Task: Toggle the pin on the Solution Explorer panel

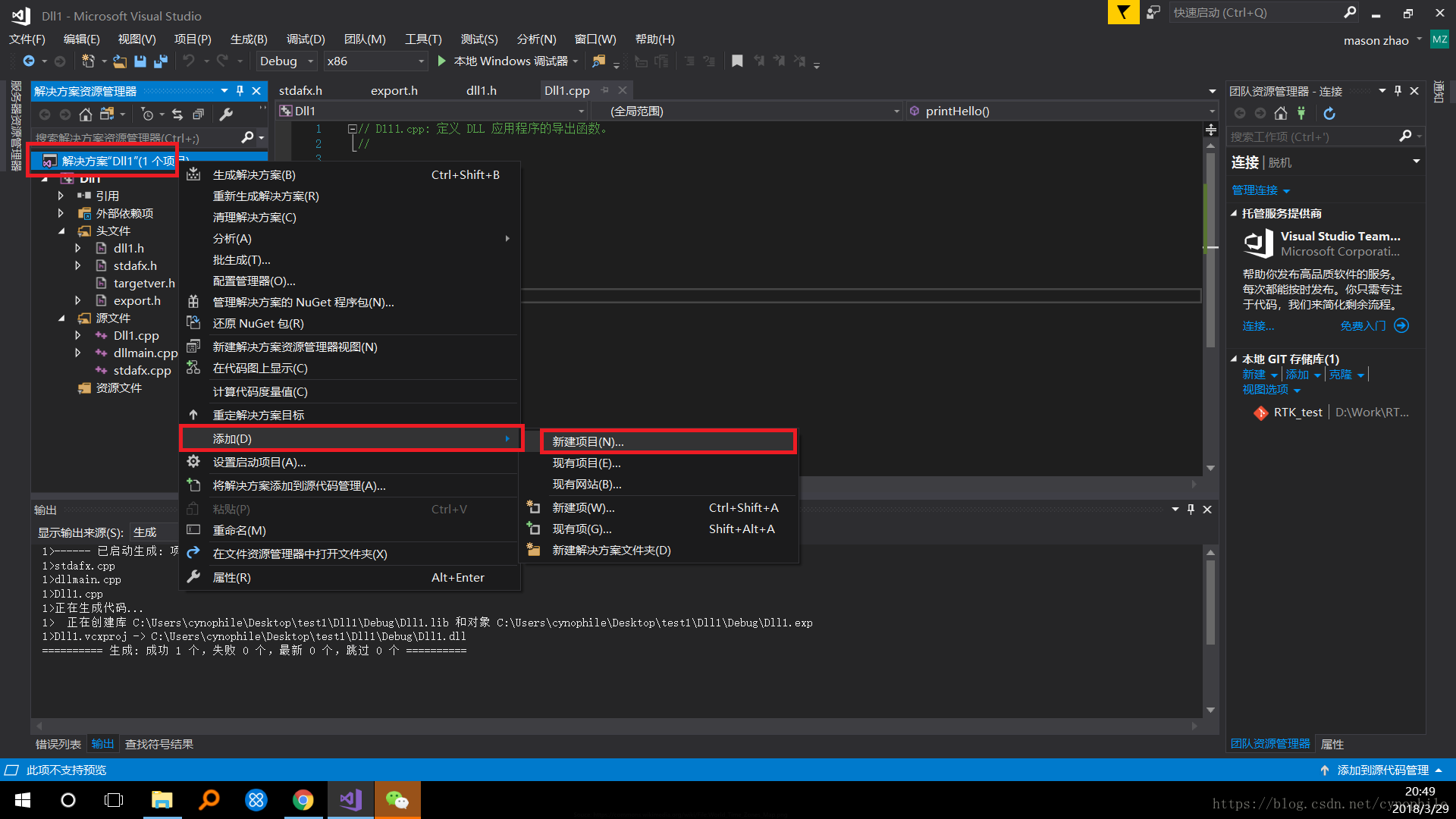Action: tap(240, 91)
